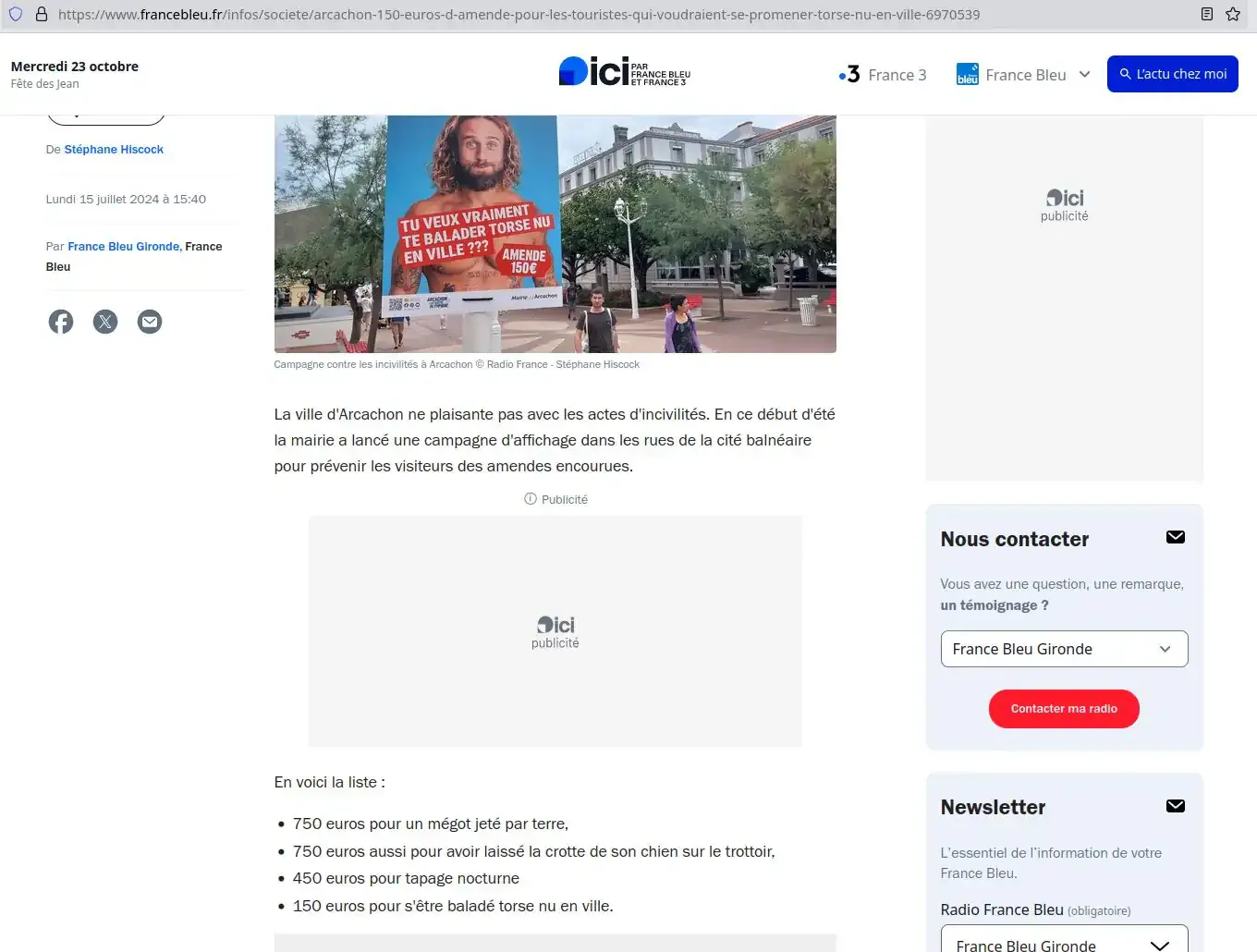Viewport: 1257px width, 952px height.
Task: Expand France Bleu header dropdown
Action: [x=1084, y=75]
